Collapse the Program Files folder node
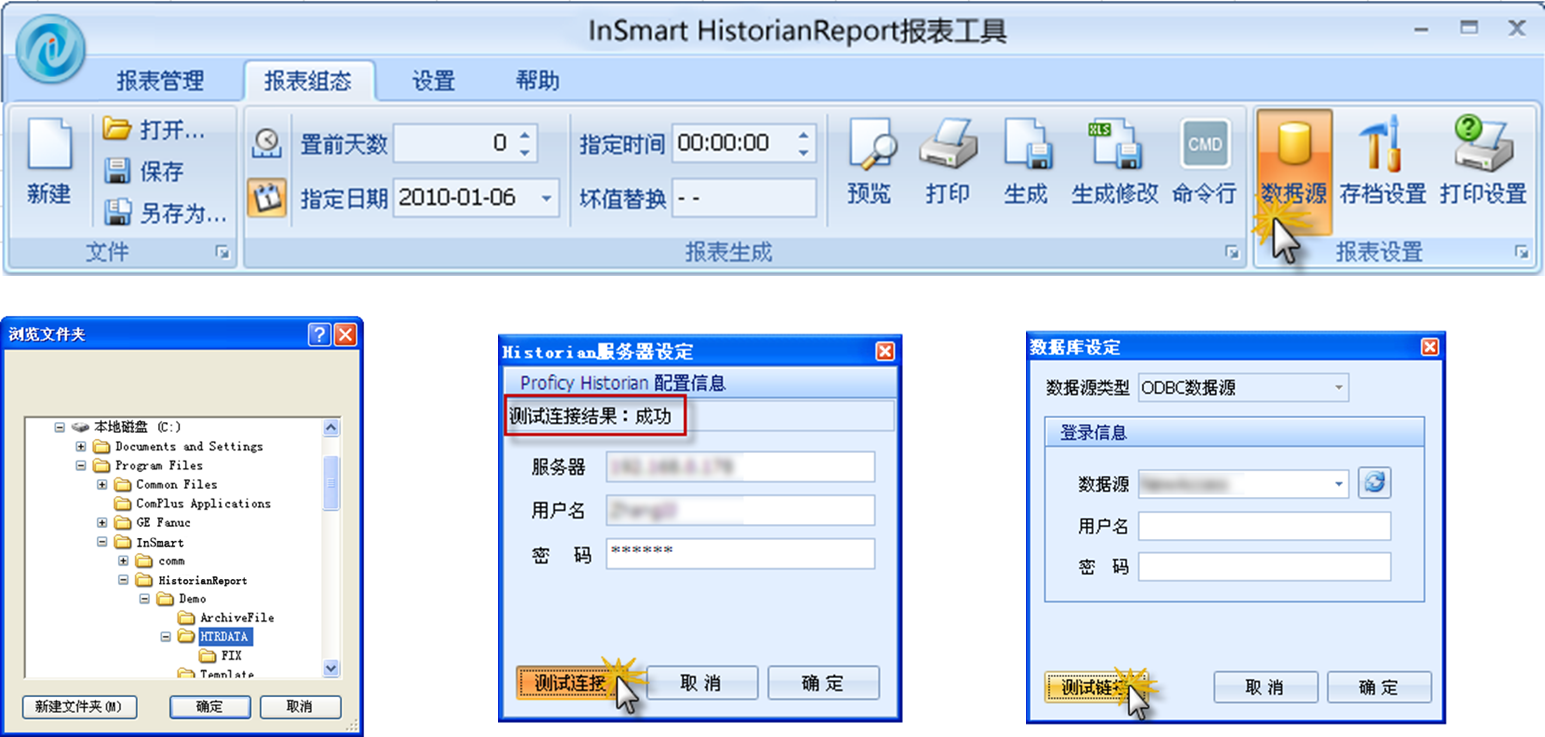The width and height of the screenshot is (1545, 737). tap(81, 466)
